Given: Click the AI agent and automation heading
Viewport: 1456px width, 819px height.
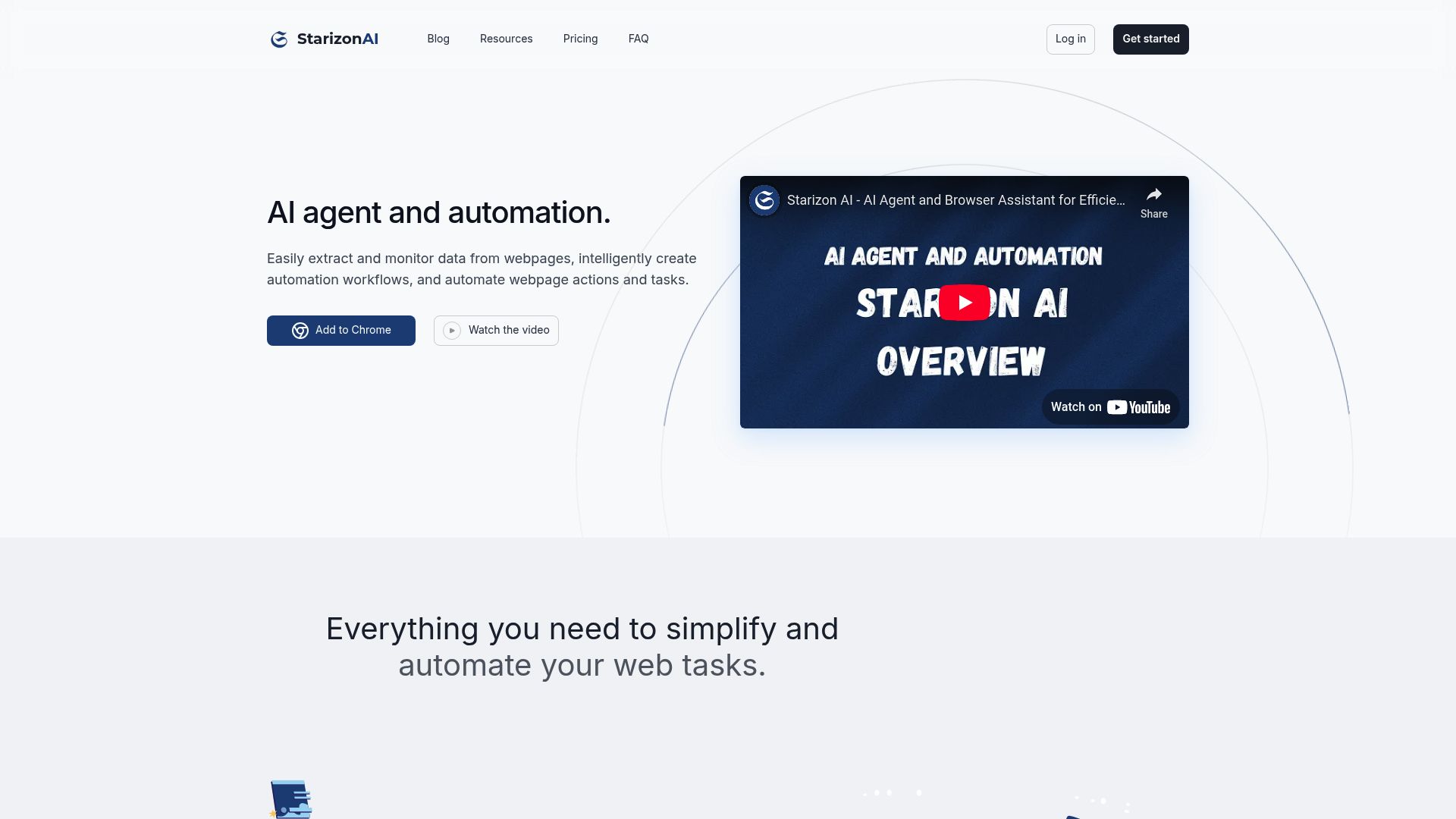Looking at the screenshot, I should point(438,212).
